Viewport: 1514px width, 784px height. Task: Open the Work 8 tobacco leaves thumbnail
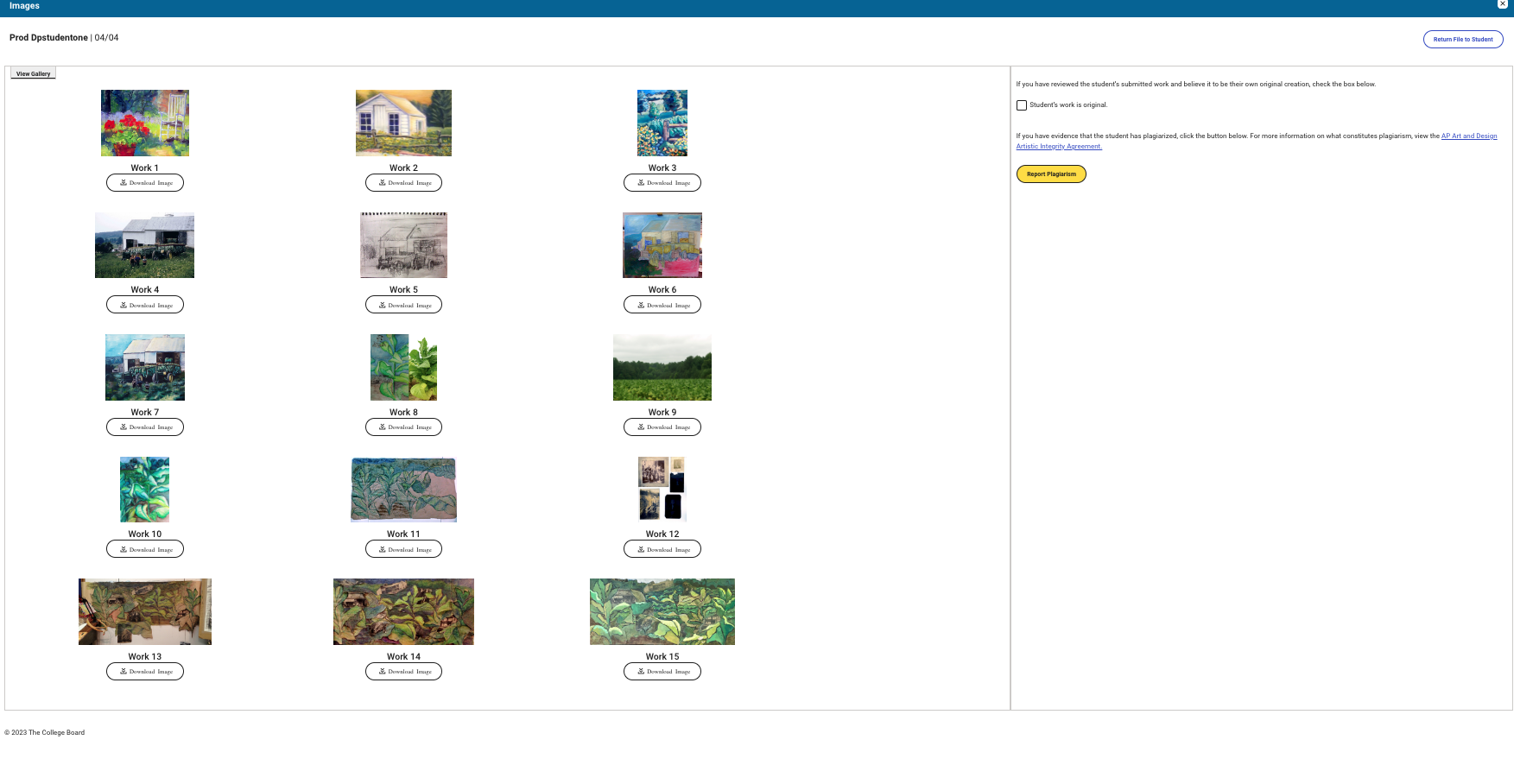pyautogui.click(x=403, y=367)
